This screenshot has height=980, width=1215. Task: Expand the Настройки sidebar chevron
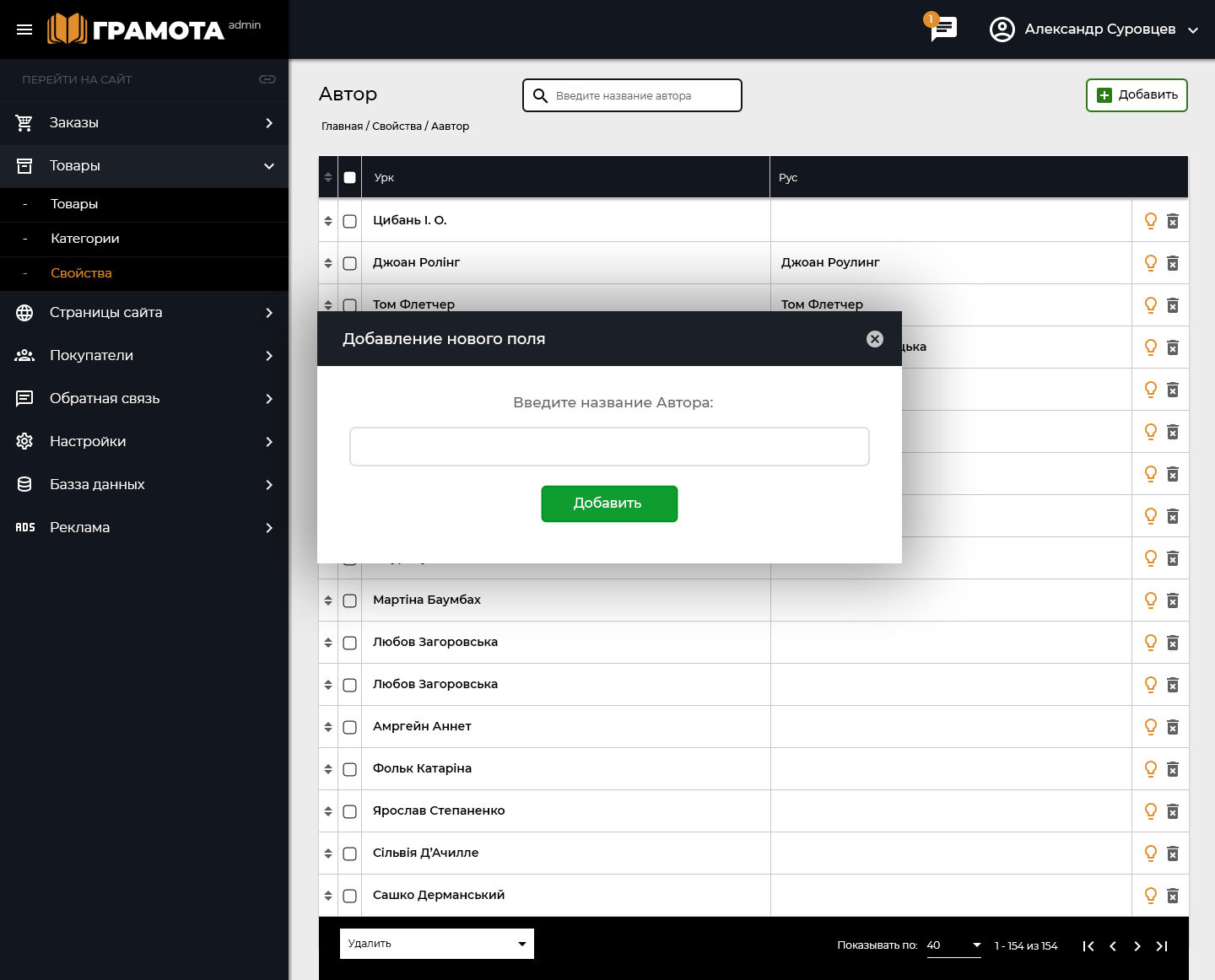point(269,442)
